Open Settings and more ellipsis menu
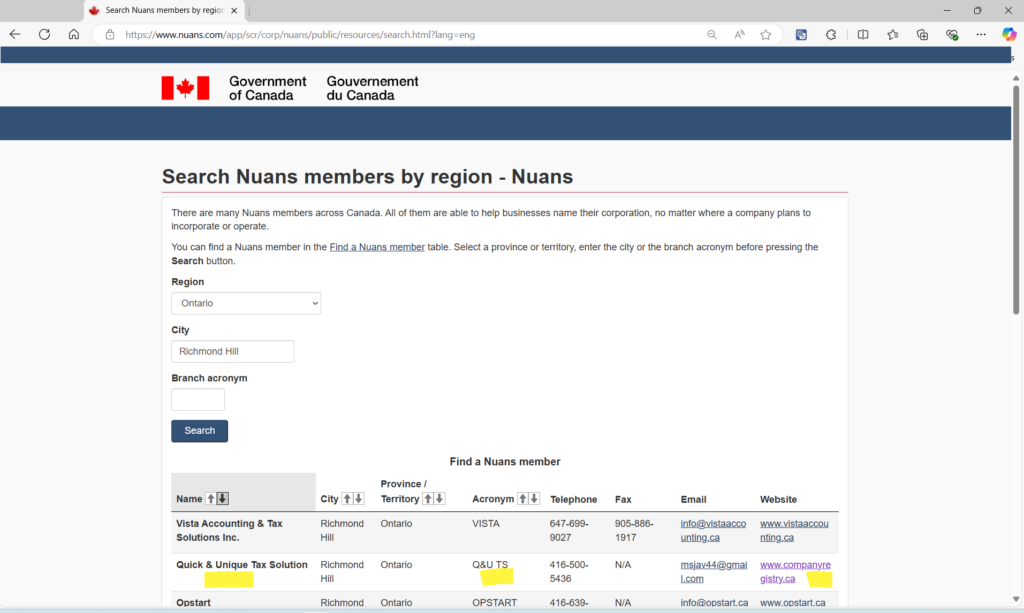 [981, 35]
